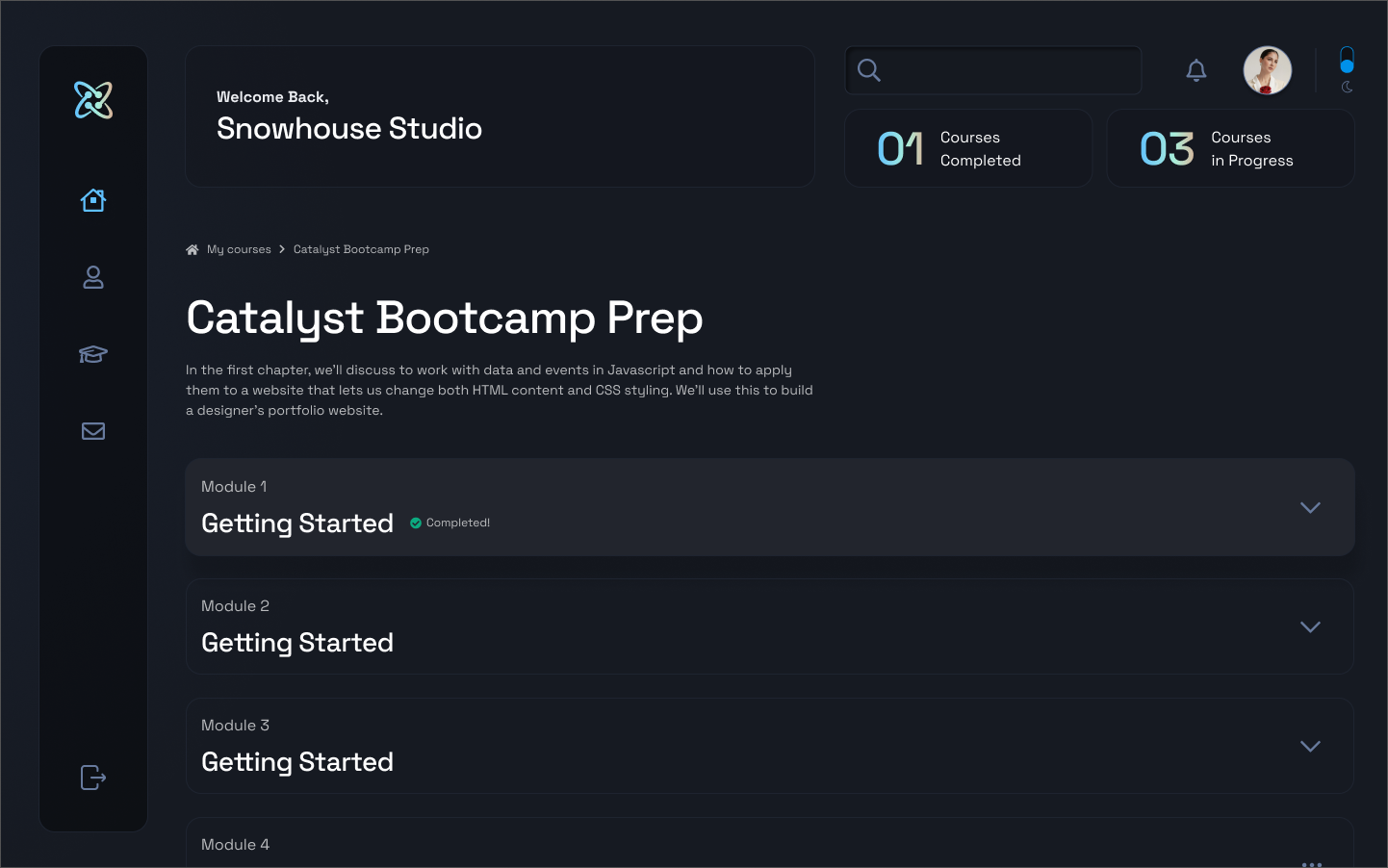Click the Catalyst Bootcamp Prep breadcrumb
Viewport: 1388px width, 868px height.
pos(361,249)
